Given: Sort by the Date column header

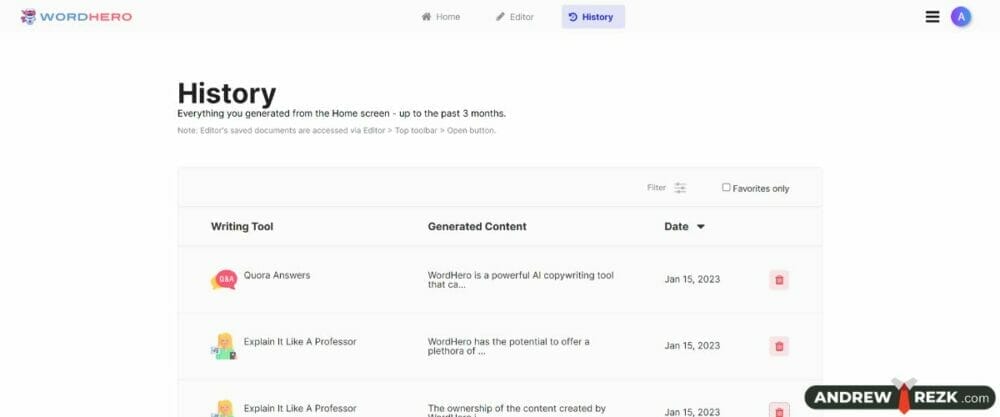Looking at the screenshot, I should pos(676,226).
